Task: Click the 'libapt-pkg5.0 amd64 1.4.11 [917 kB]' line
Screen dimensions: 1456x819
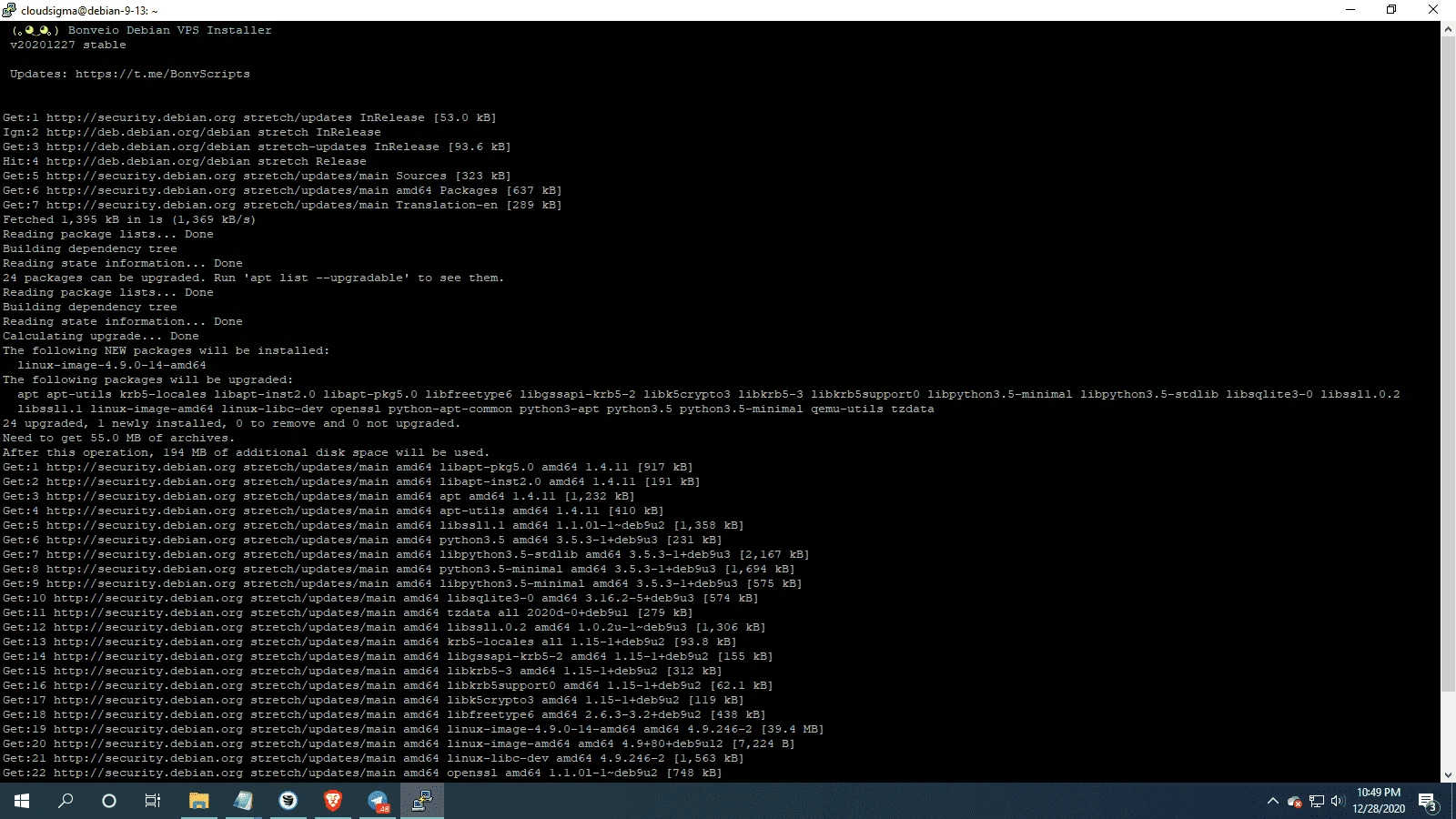Action: pyautogui.click(x=348, y=467)
